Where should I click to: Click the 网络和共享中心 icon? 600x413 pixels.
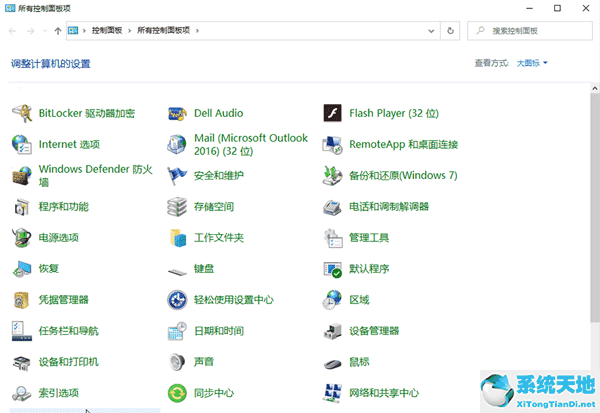click(x=333, y=393)
